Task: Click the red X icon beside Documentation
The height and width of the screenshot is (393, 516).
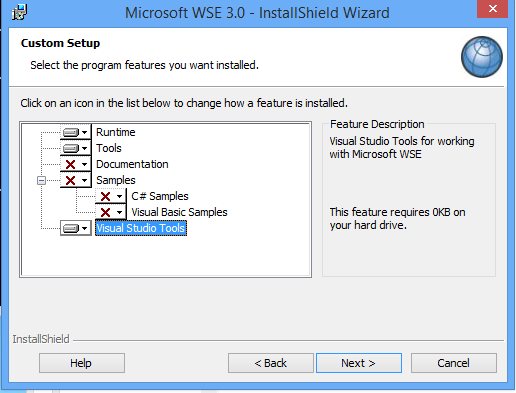Action: tap(70, 164)
